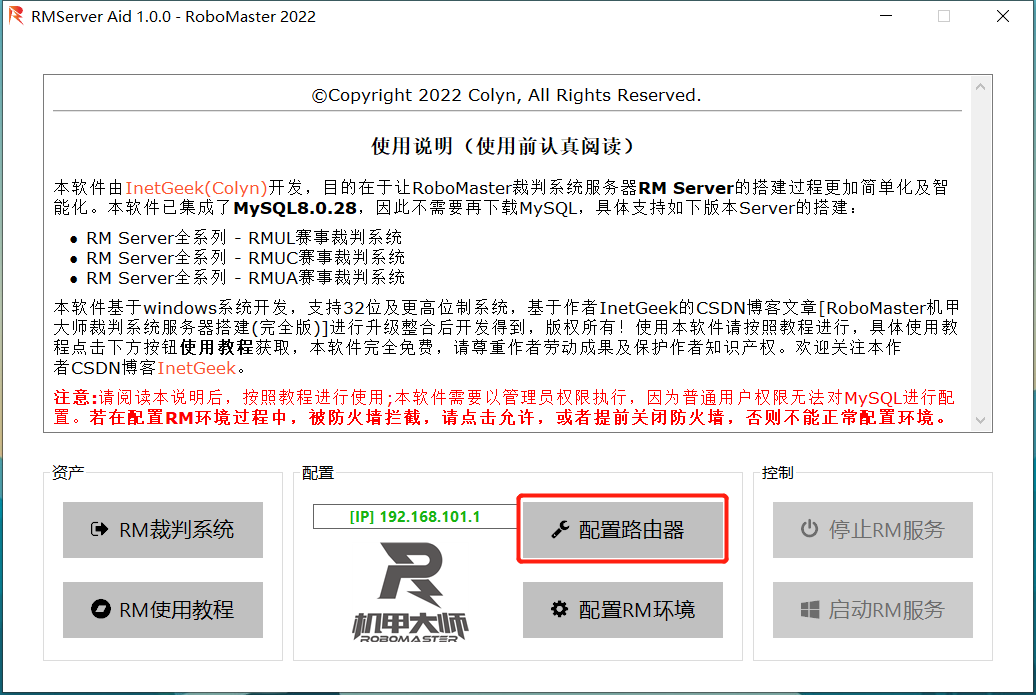Click the MySQL8.0.28 bold text
1036x695 pixels.
(x=295, y=208)
